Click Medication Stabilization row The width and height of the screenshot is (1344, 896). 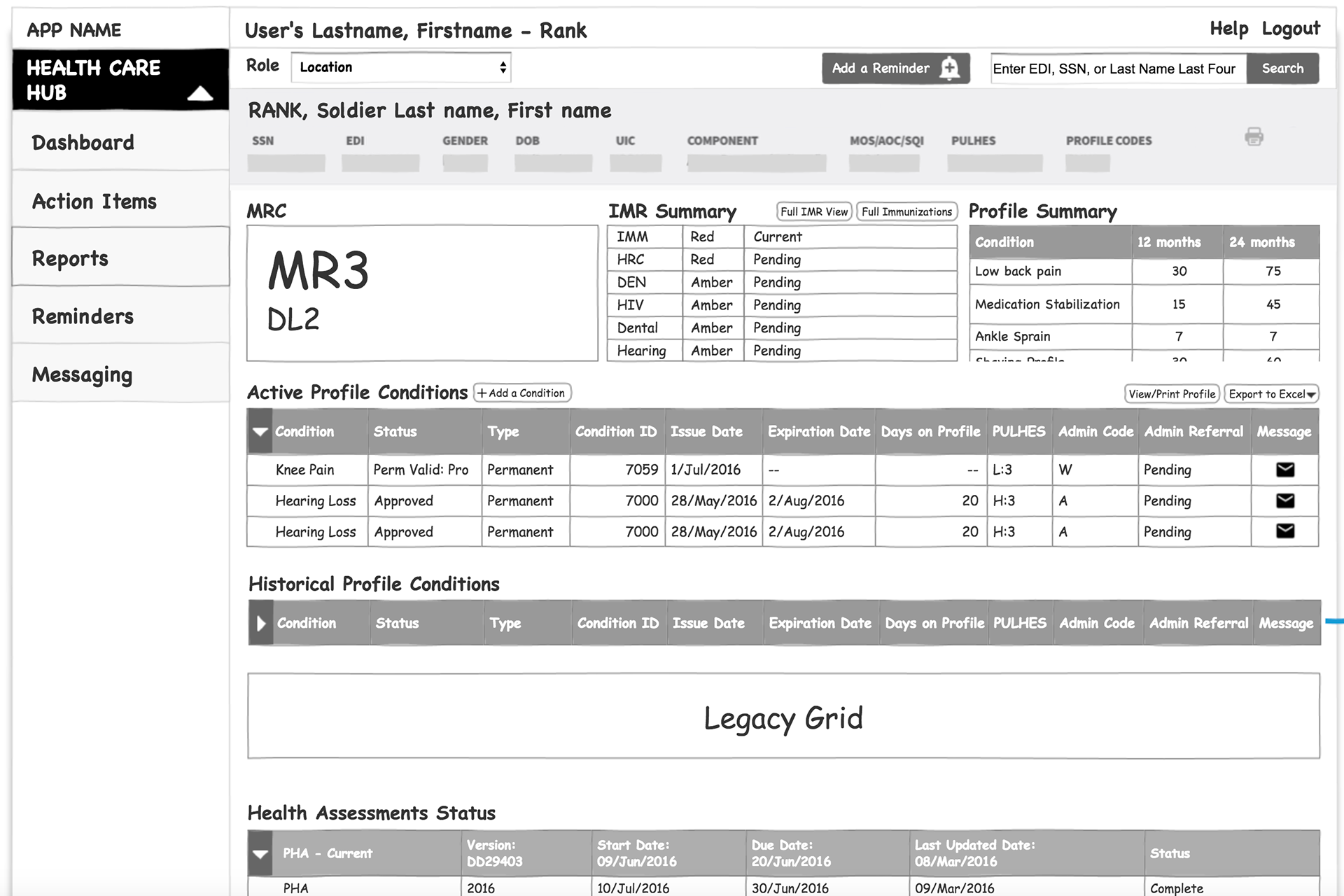click(x=1144, y=304)
